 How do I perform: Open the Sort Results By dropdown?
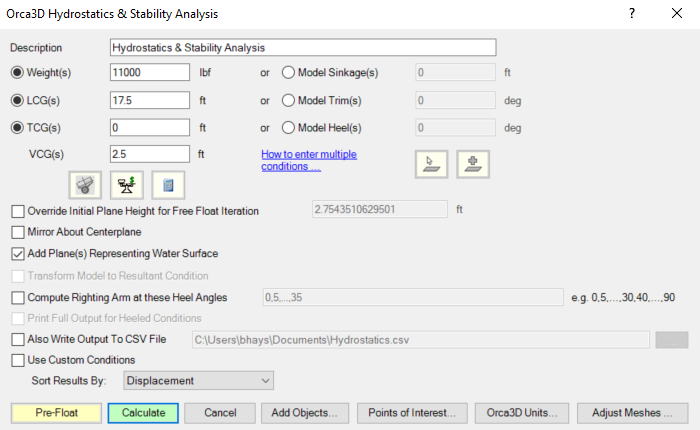[x=198, y=380]
